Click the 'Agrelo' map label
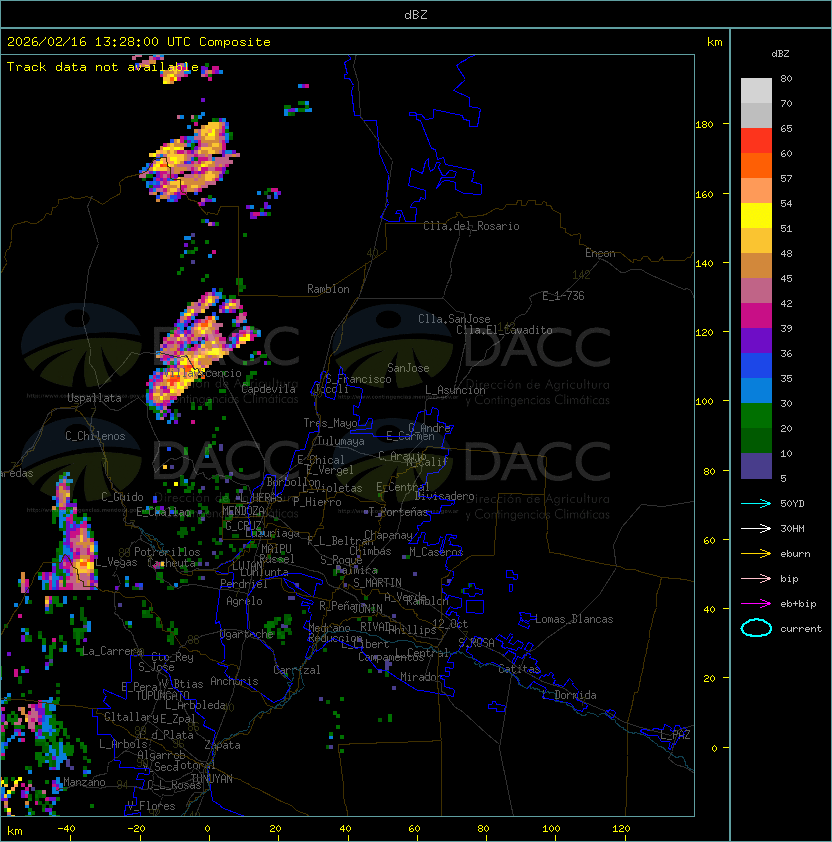832x842 pixels. 244,601
